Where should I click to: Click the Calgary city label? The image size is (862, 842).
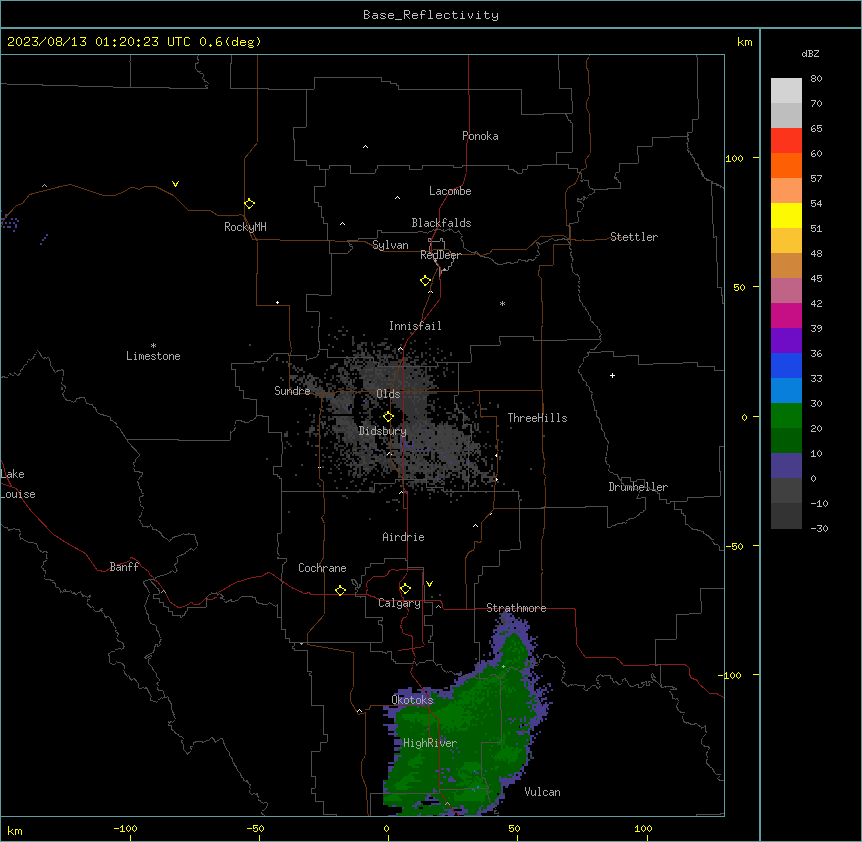tap(399, 603)
